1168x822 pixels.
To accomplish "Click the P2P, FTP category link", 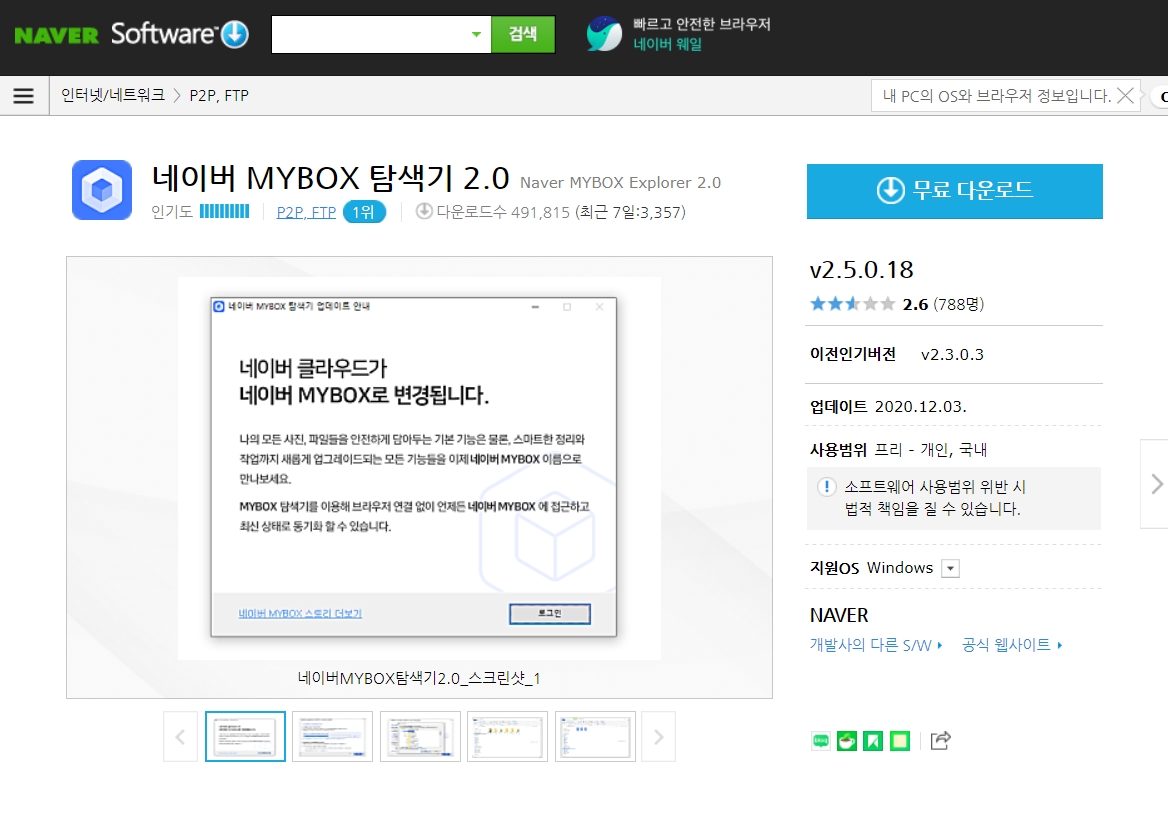I will pyautogui.click(x=306, y=212).
